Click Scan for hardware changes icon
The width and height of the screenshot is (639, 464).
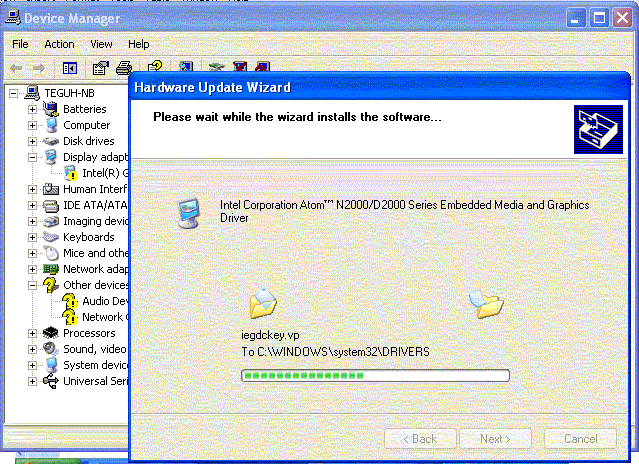pyautogui.click(x=186, y=66)
